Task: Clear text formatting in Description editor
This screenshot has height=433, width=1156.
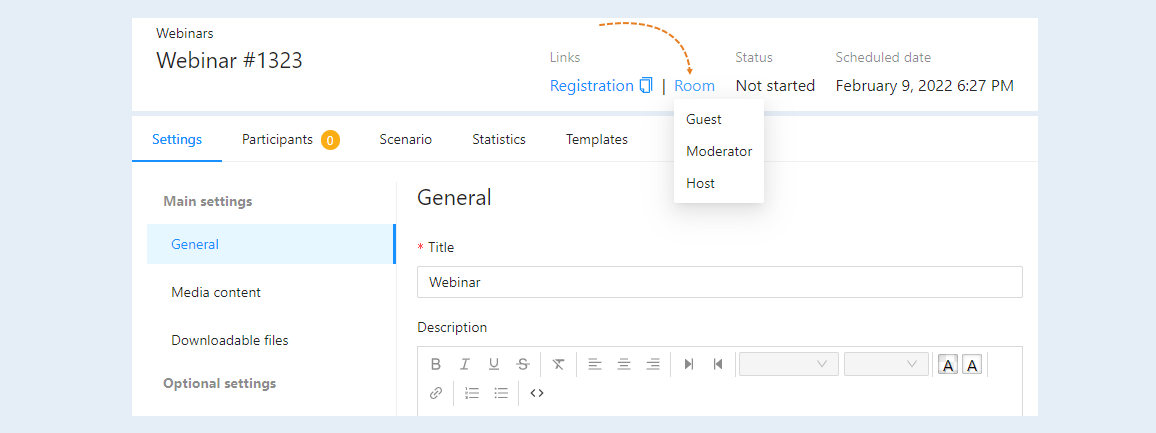Action: point(559,364)
